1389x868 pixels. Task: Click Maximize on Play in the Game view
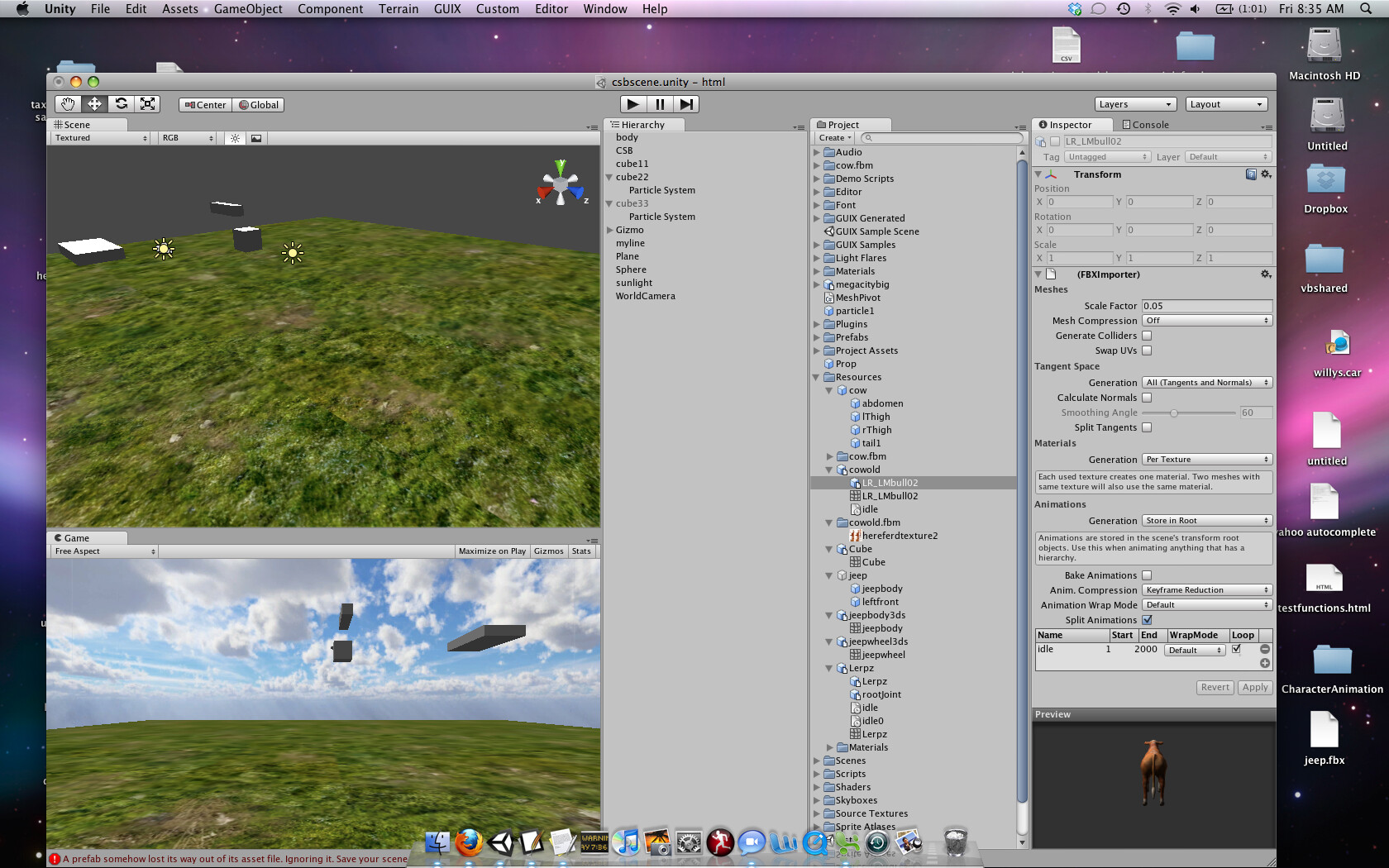point(492,551)
